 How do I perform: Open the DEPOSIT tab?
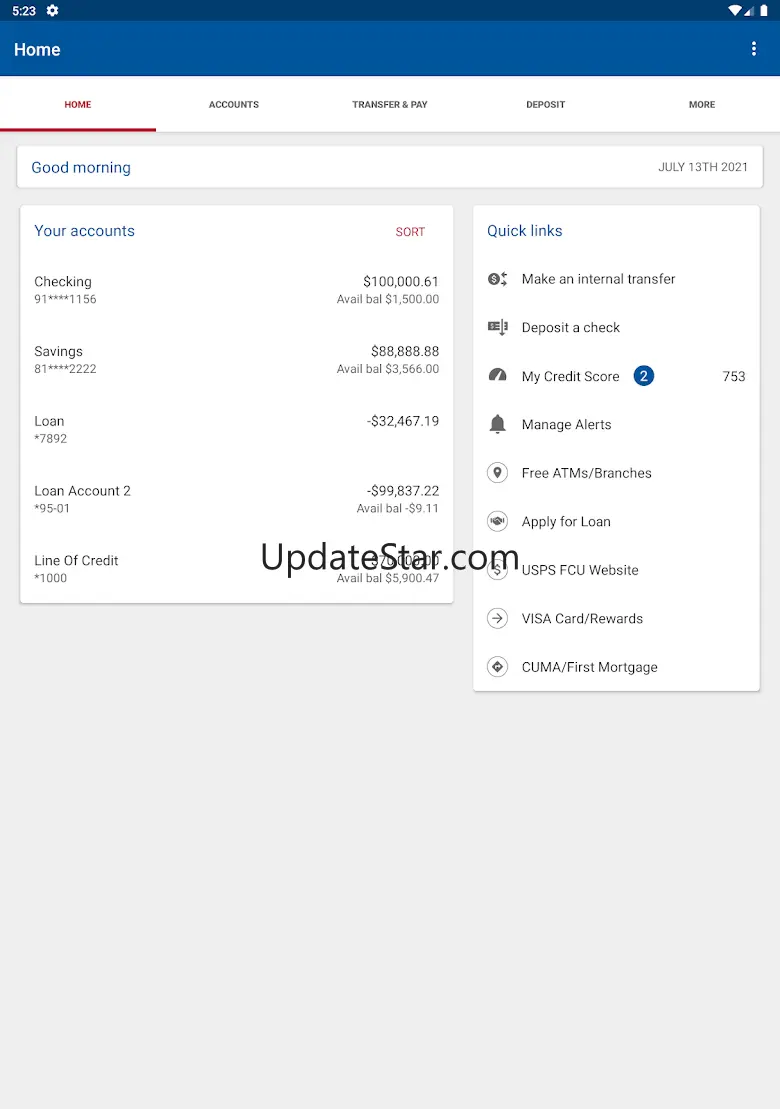[546, 104]
